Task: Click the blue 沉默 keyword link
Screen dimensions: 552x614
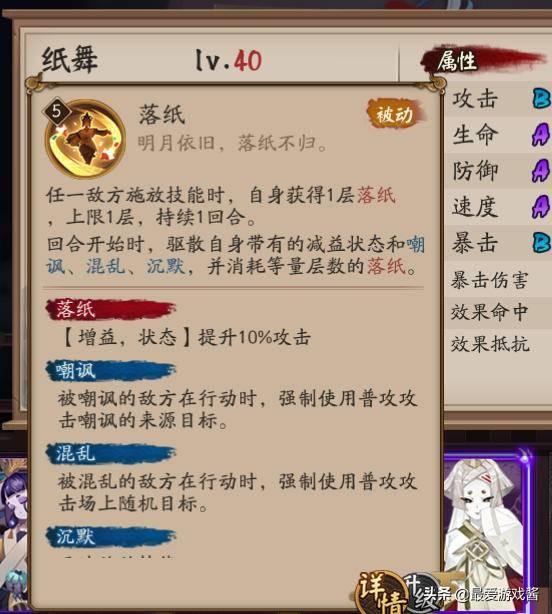Action: 166,267
